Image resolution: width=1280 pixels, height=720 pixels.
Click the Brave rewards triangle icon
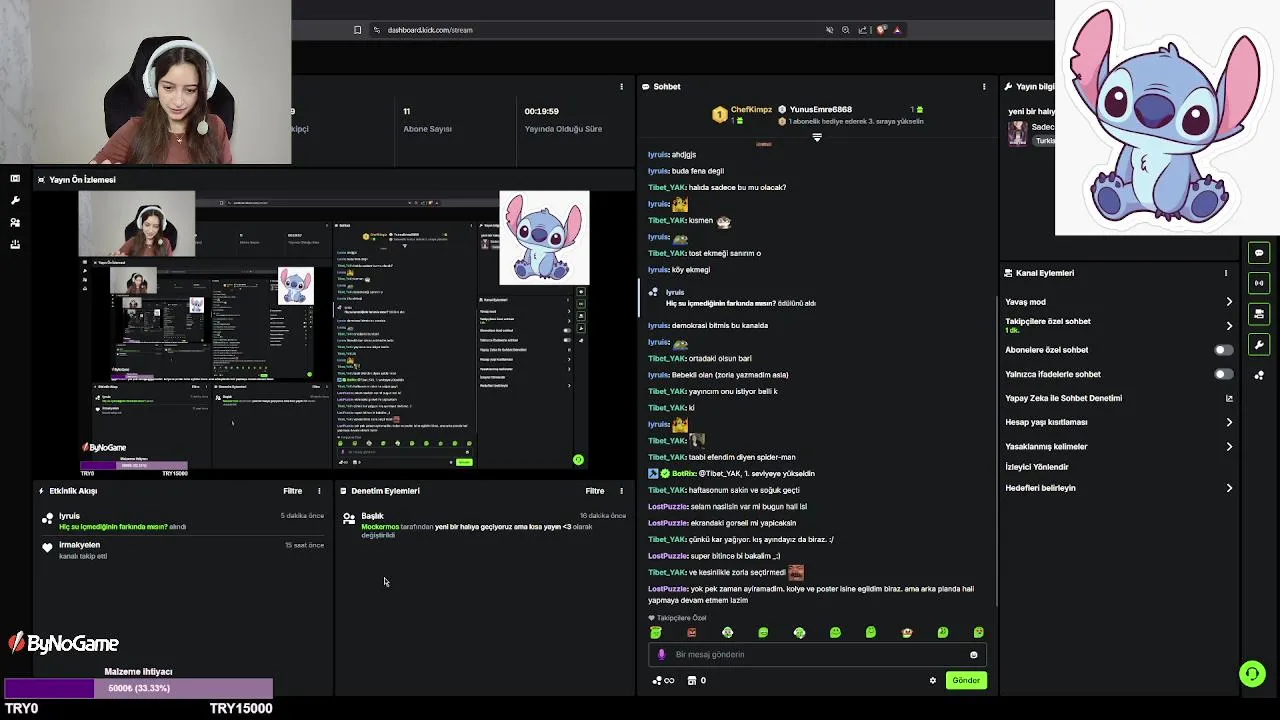(897, 30)
